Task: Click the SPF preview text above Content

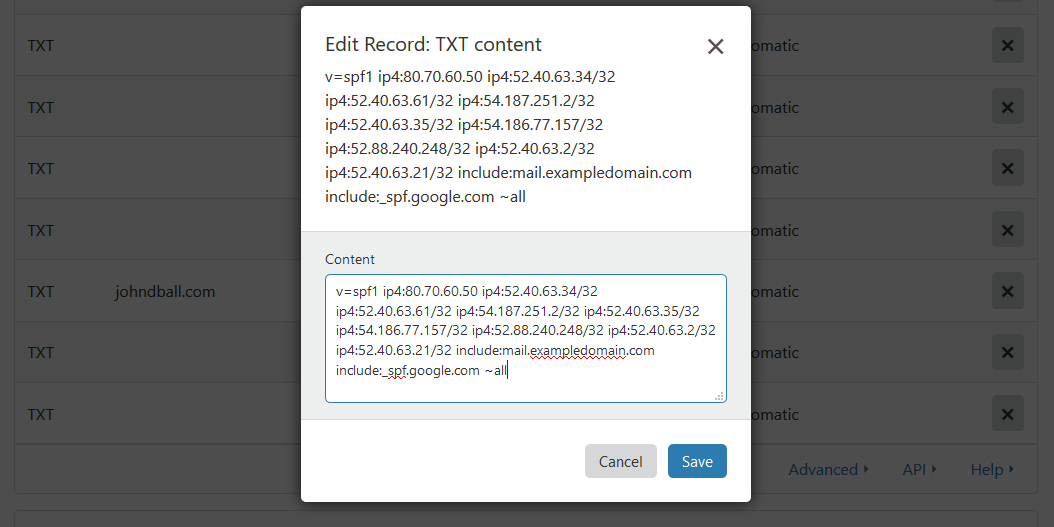Action: 508,137
